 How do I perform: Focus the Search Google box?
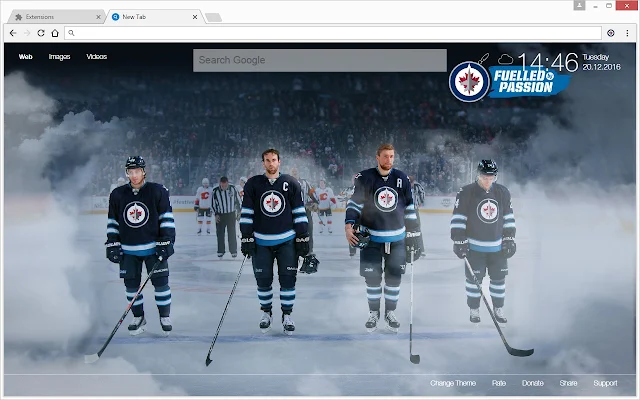[320, 60]
